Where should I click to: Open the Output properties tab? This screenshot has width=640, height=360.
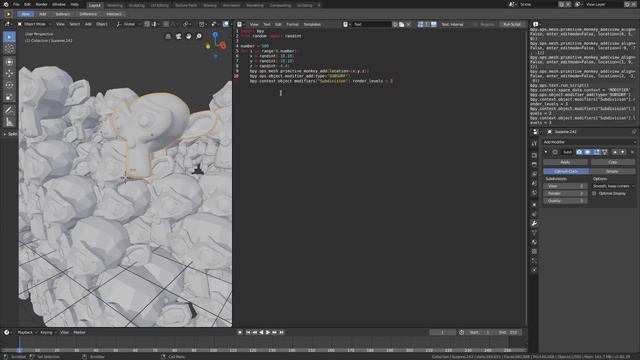click(534, 164)
